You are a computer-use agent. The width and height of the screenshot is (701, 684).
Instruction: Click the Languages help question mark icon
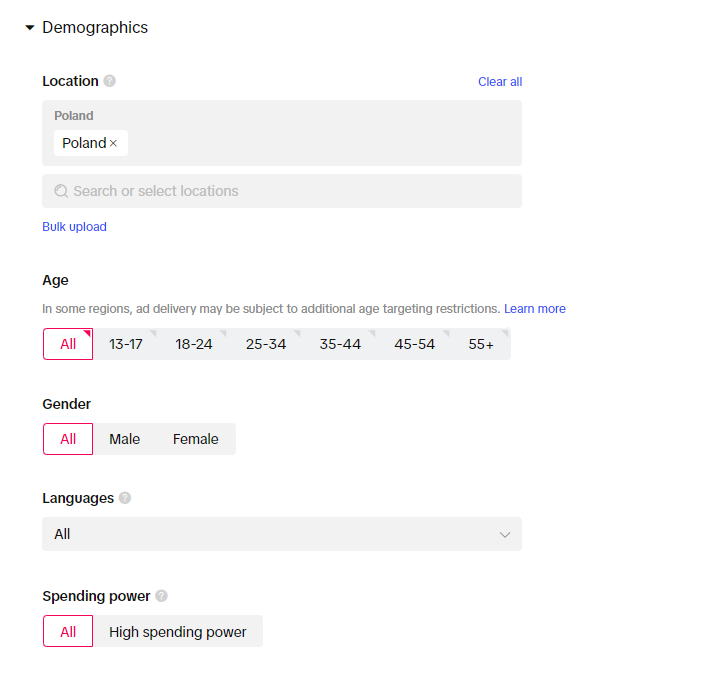tap(125, 498)
